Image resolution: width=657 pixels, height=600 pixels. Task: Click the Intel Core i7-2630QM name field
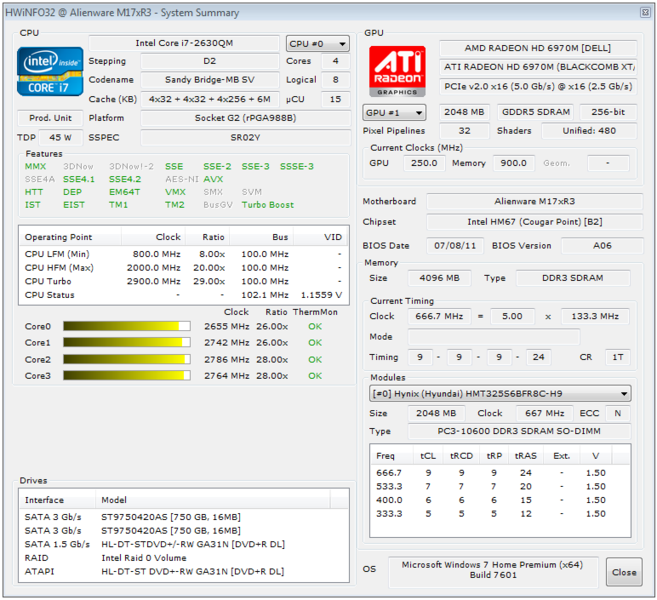184,43
